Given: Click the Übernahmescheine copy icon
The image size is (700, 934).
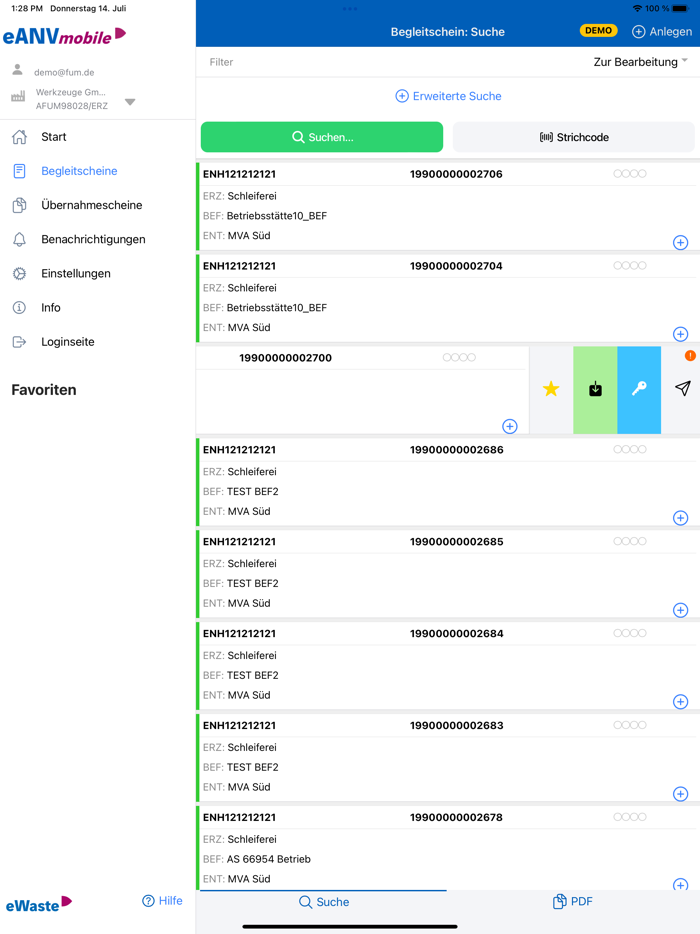Looking at the screenshot, I should click(x=19, y=205).
